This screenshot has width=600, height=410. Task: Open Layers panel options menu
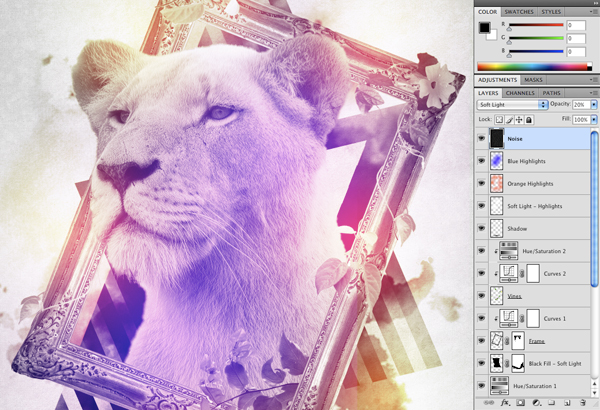tap(593, 93)
